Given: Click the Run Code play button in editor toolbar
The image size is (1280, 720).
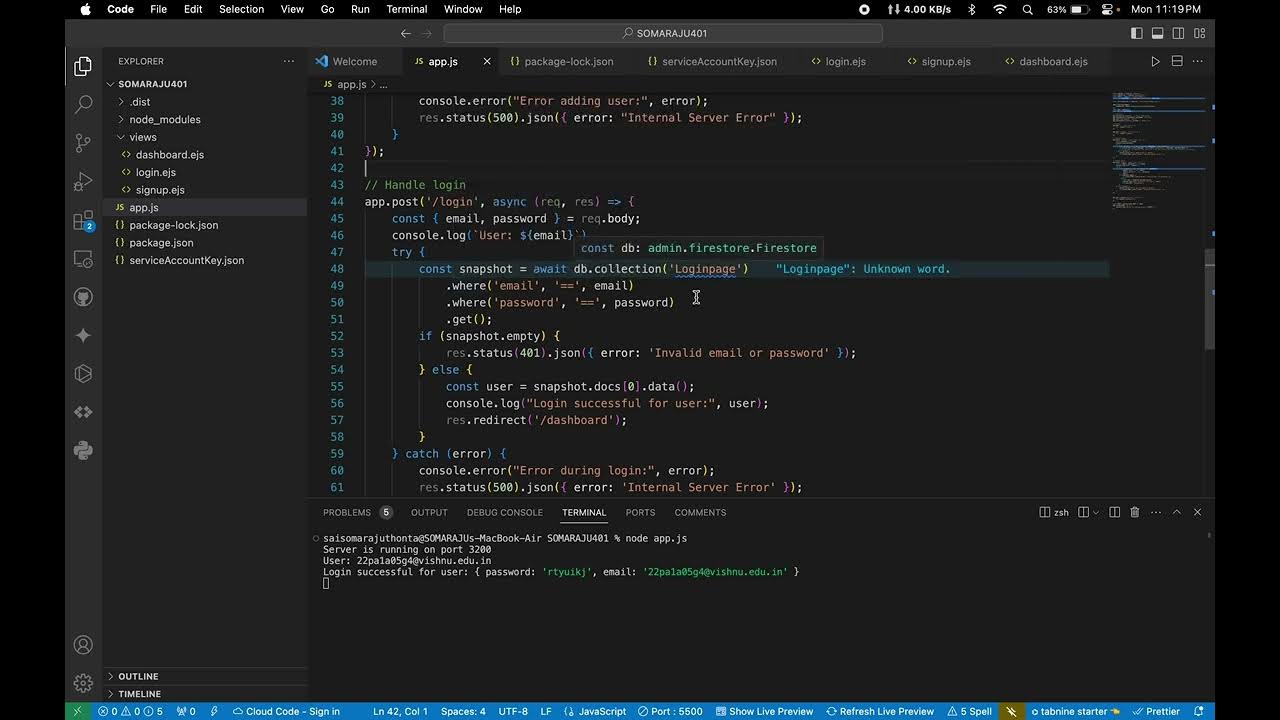Looking at the screenshot, I should point(1155,61).
